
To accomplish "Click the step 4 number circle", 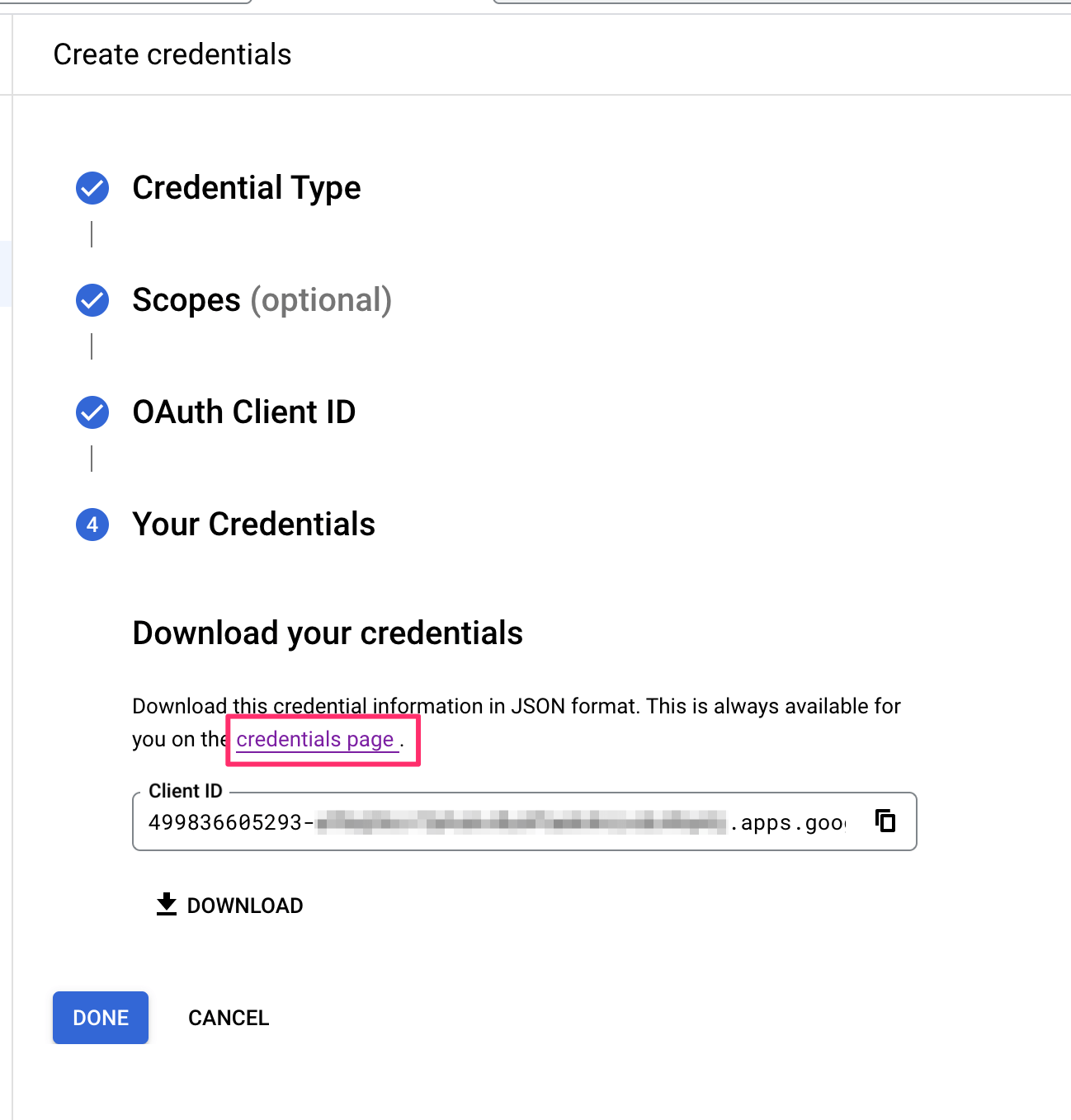I will click(x=92, y=525).
